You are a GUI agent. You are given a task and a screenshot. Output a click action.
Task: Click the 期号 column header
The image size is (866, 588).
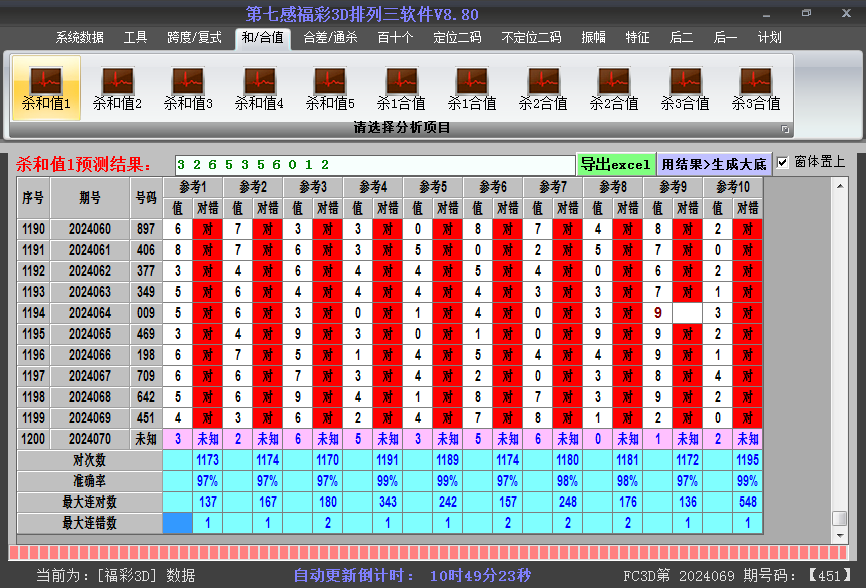[89, 198]
